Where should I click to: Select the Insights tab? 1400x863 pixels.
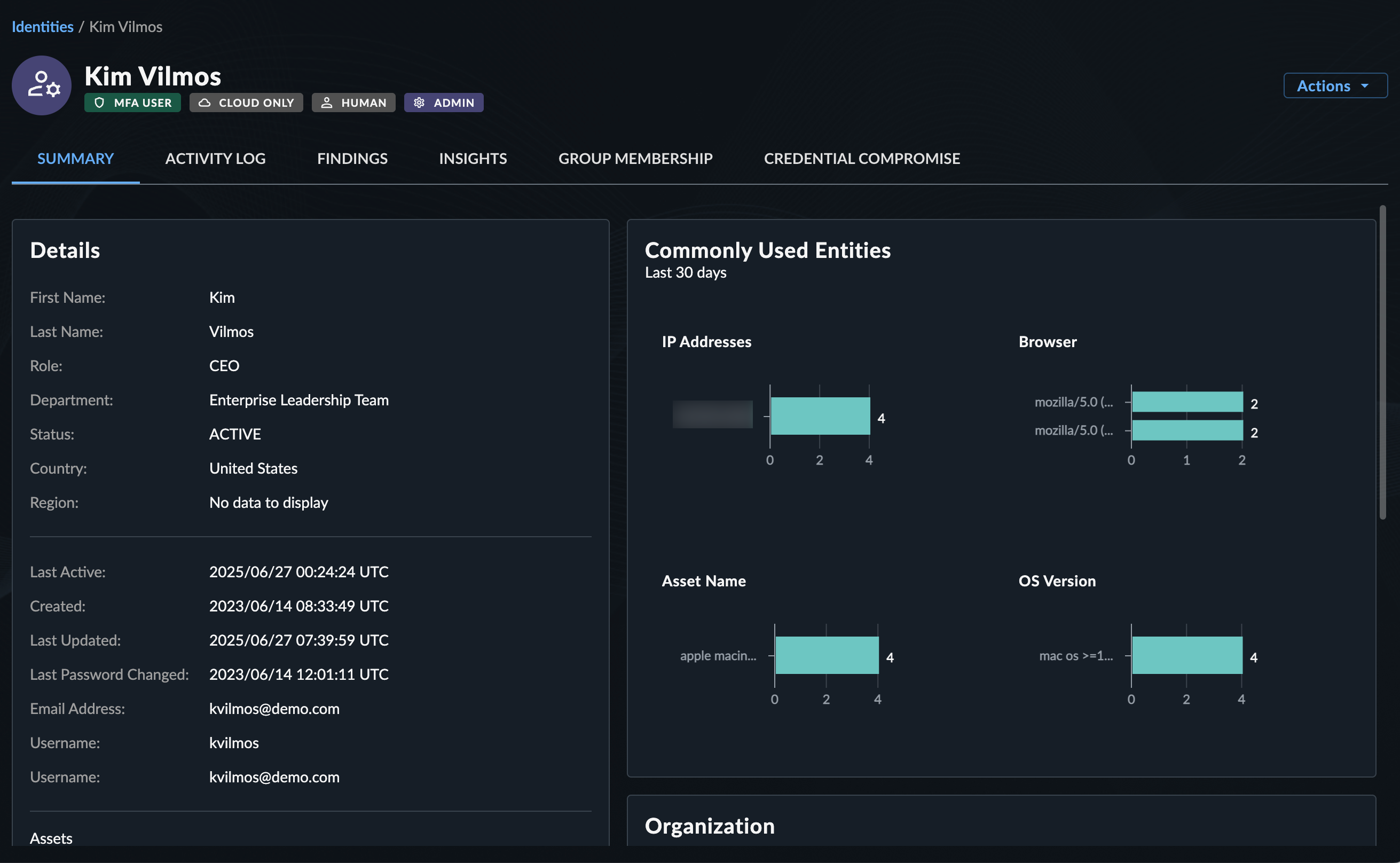[473, 159]
